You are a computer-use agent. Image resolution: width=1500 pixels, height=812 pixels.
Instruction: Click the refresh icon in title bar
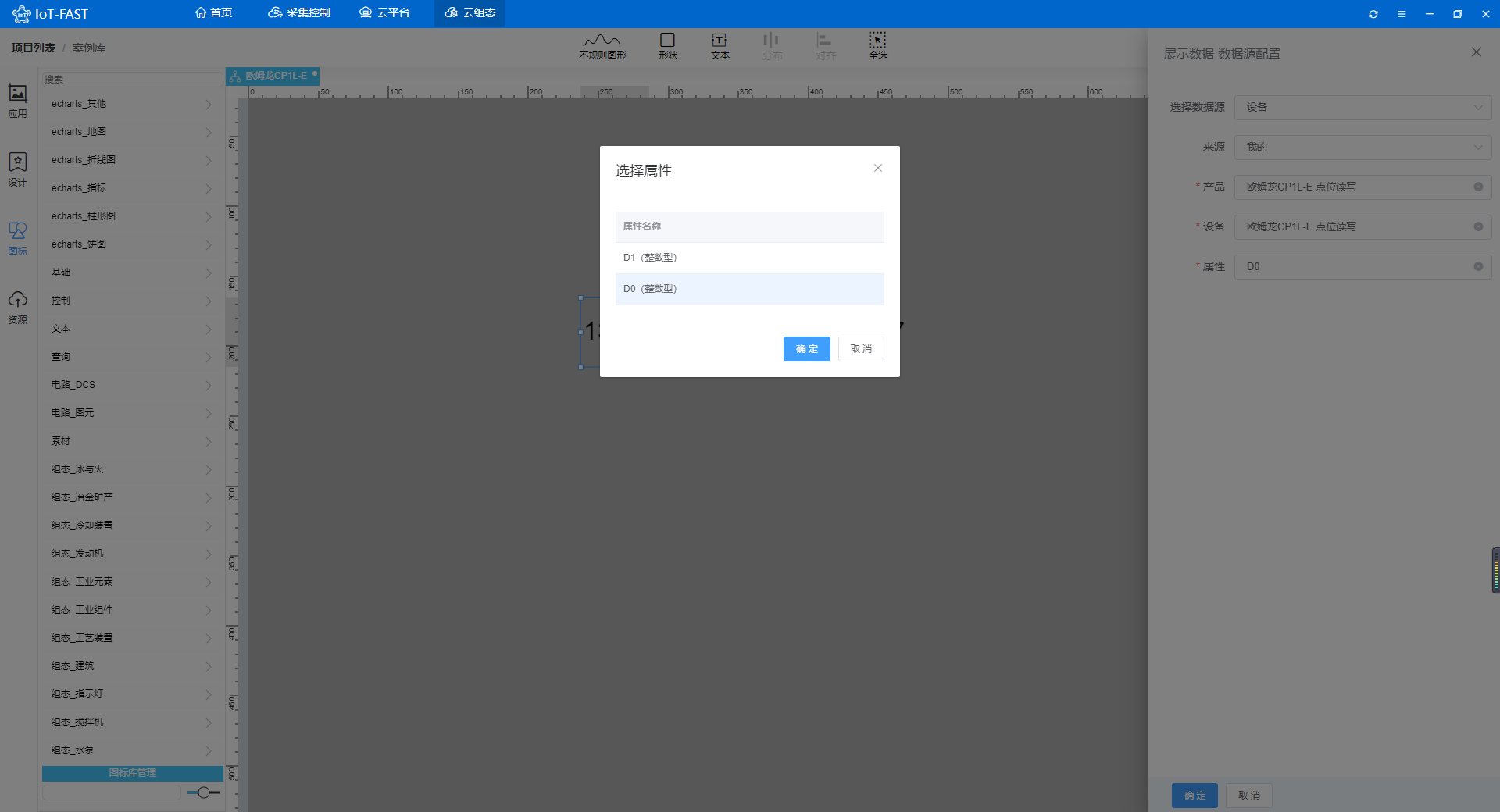[x=1373, y=14]
